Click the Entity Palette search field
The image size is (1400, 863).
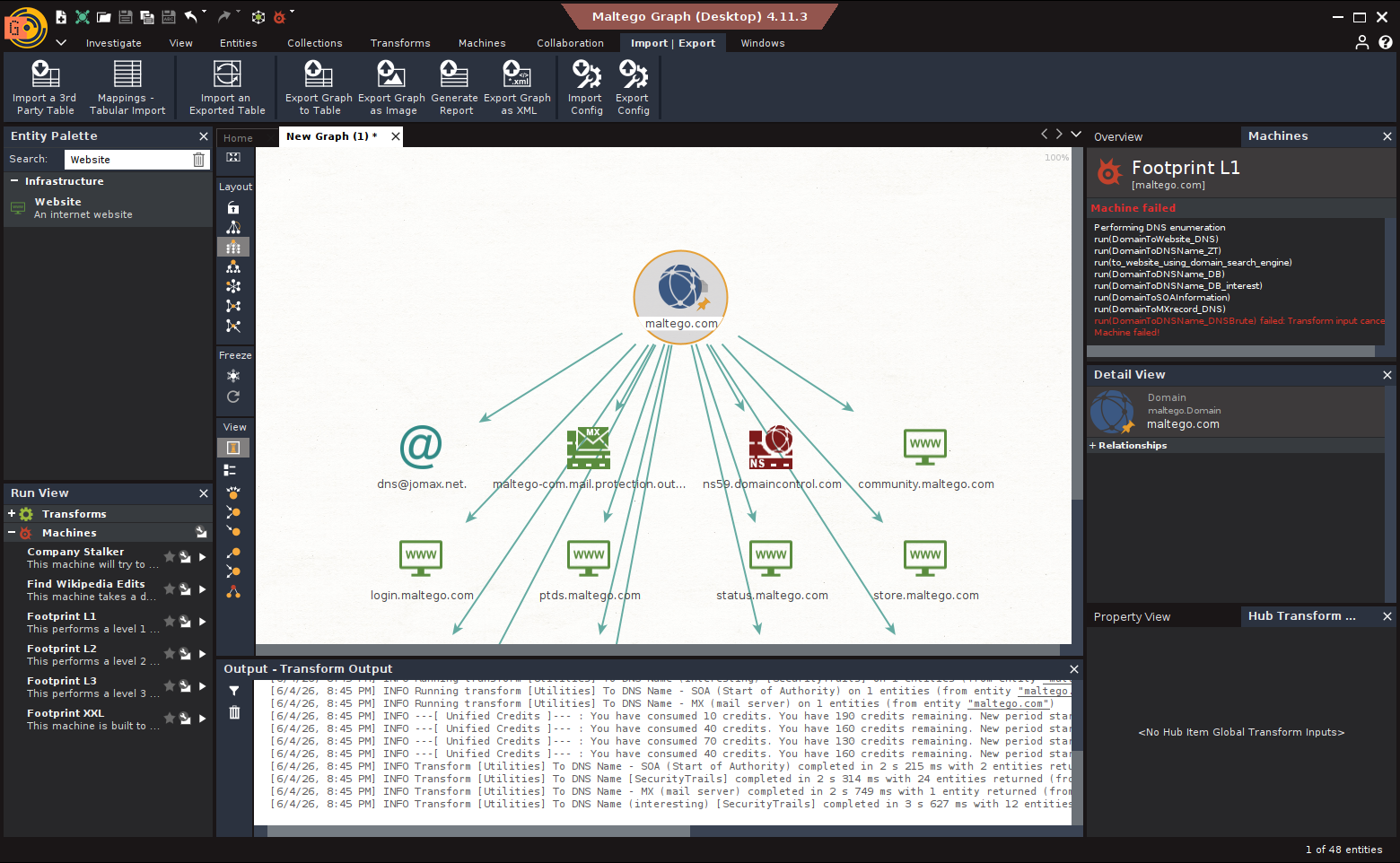(127, 160)
